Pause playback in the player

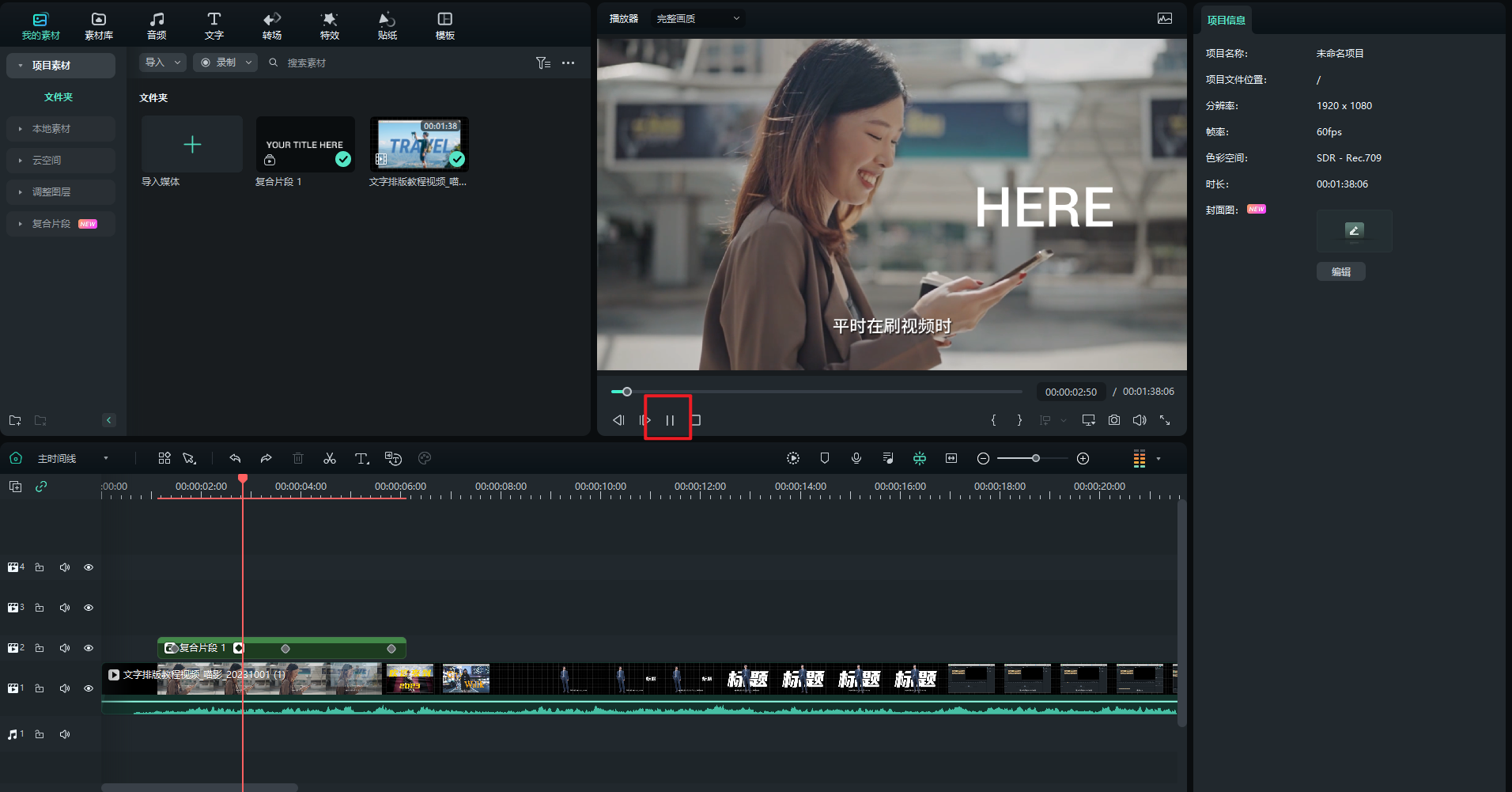[669, 420]
